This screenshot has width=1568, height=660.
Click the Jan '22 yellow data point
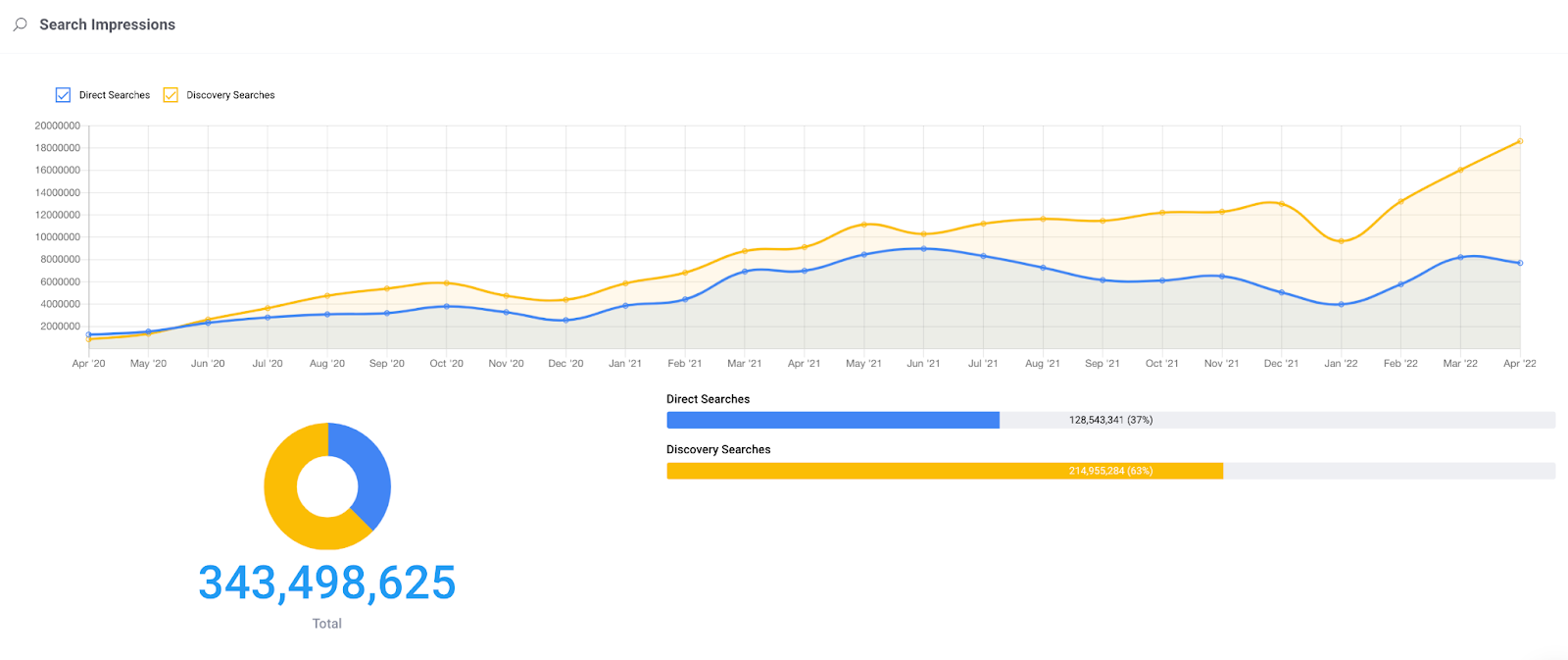point(1341,241)
